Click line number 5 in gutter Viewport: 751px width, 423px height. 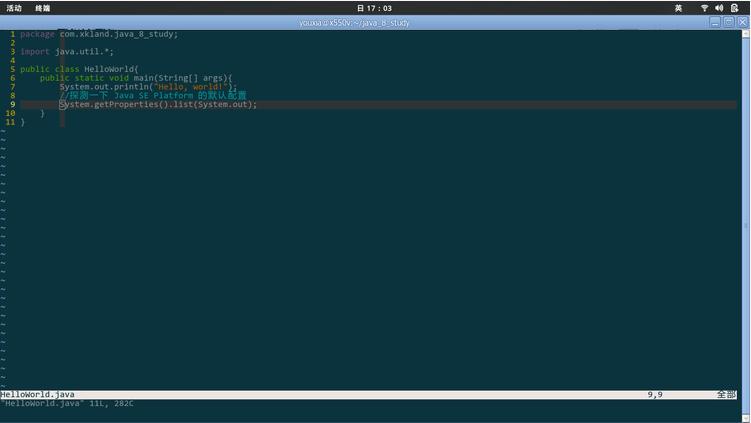12,69
